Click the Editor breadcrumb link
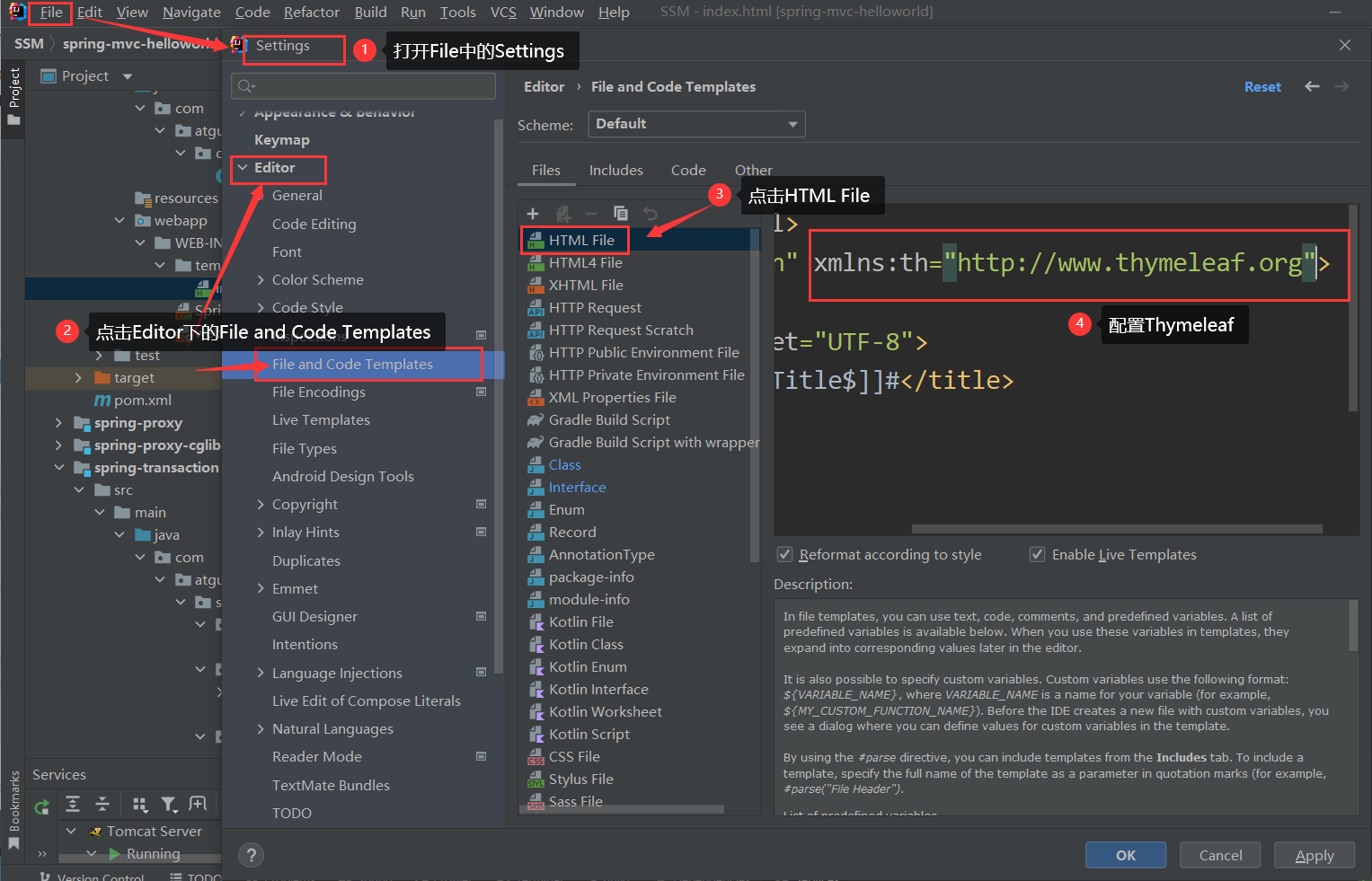 (544, 87)
